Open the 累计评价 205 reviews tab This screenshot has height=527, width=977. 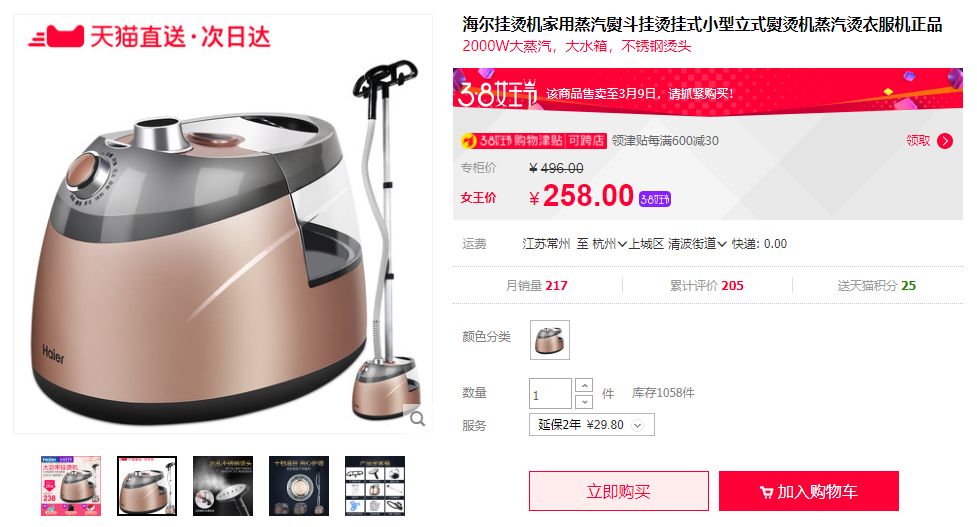pos(707,285)
